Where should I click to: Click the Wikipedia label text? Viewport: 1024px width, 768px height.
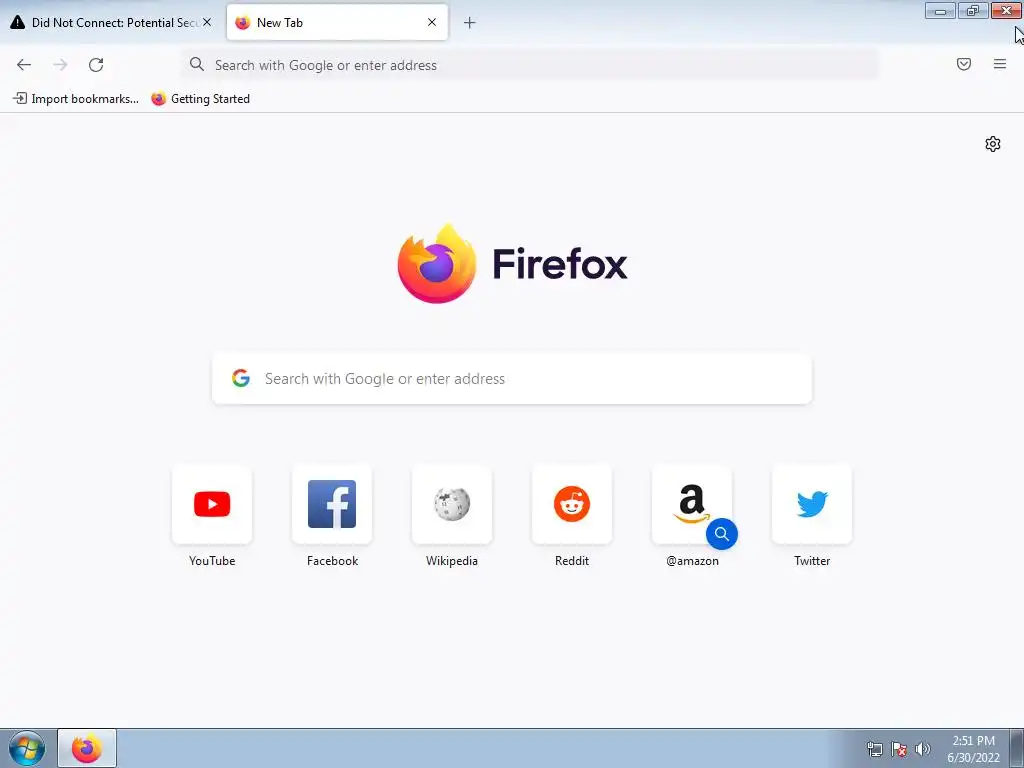452,561
